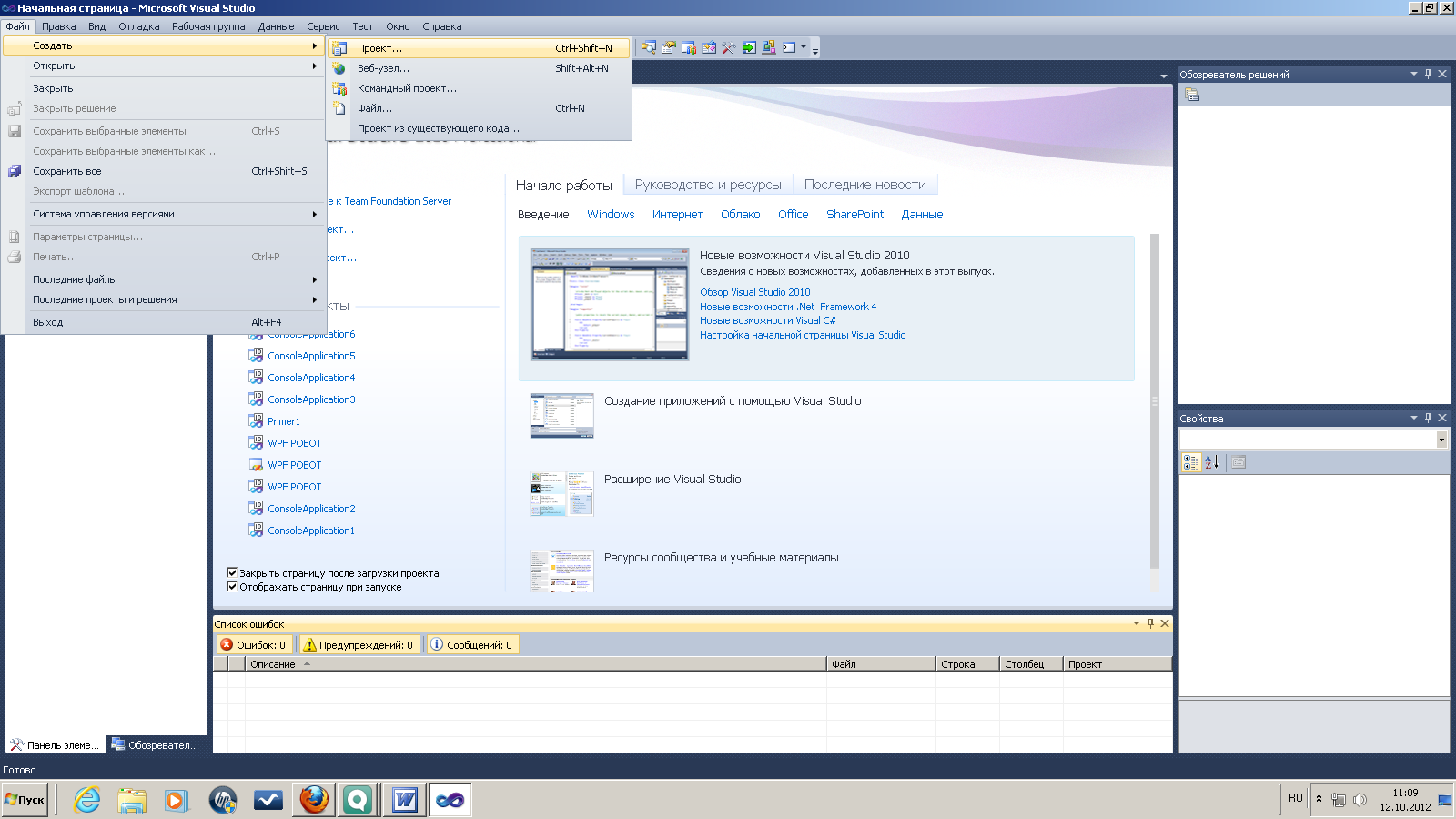Screen dimensions: 1456x819
Task: Open the Отладка menu
Action: coord(139,26)
